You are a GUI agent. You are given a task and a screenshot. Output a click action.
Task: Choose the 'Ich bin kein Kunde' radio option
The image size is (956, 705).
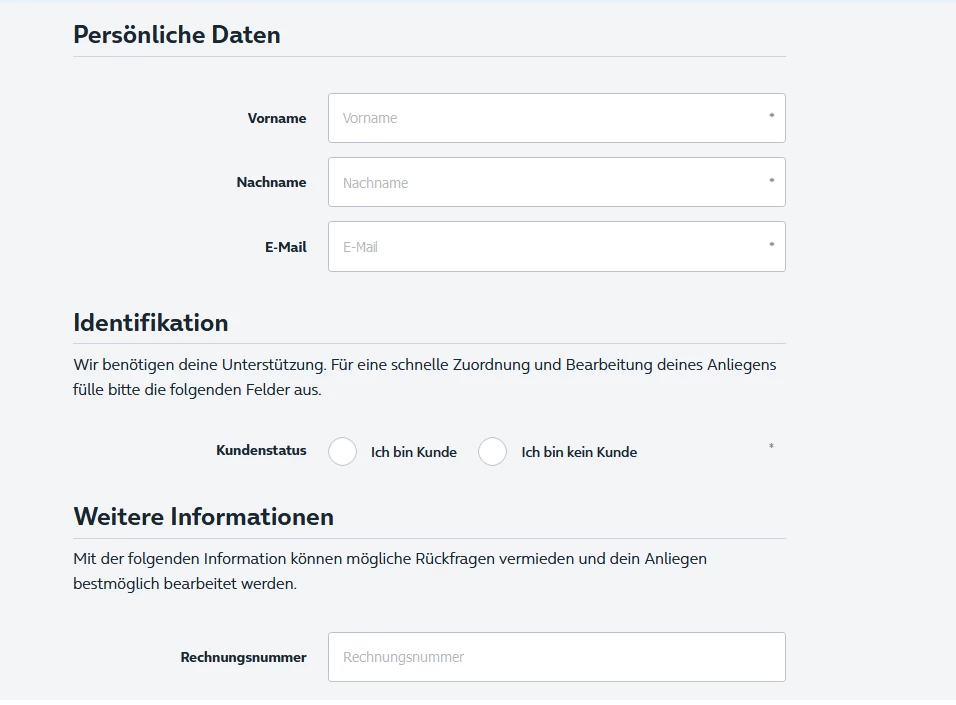pos(492,452)
